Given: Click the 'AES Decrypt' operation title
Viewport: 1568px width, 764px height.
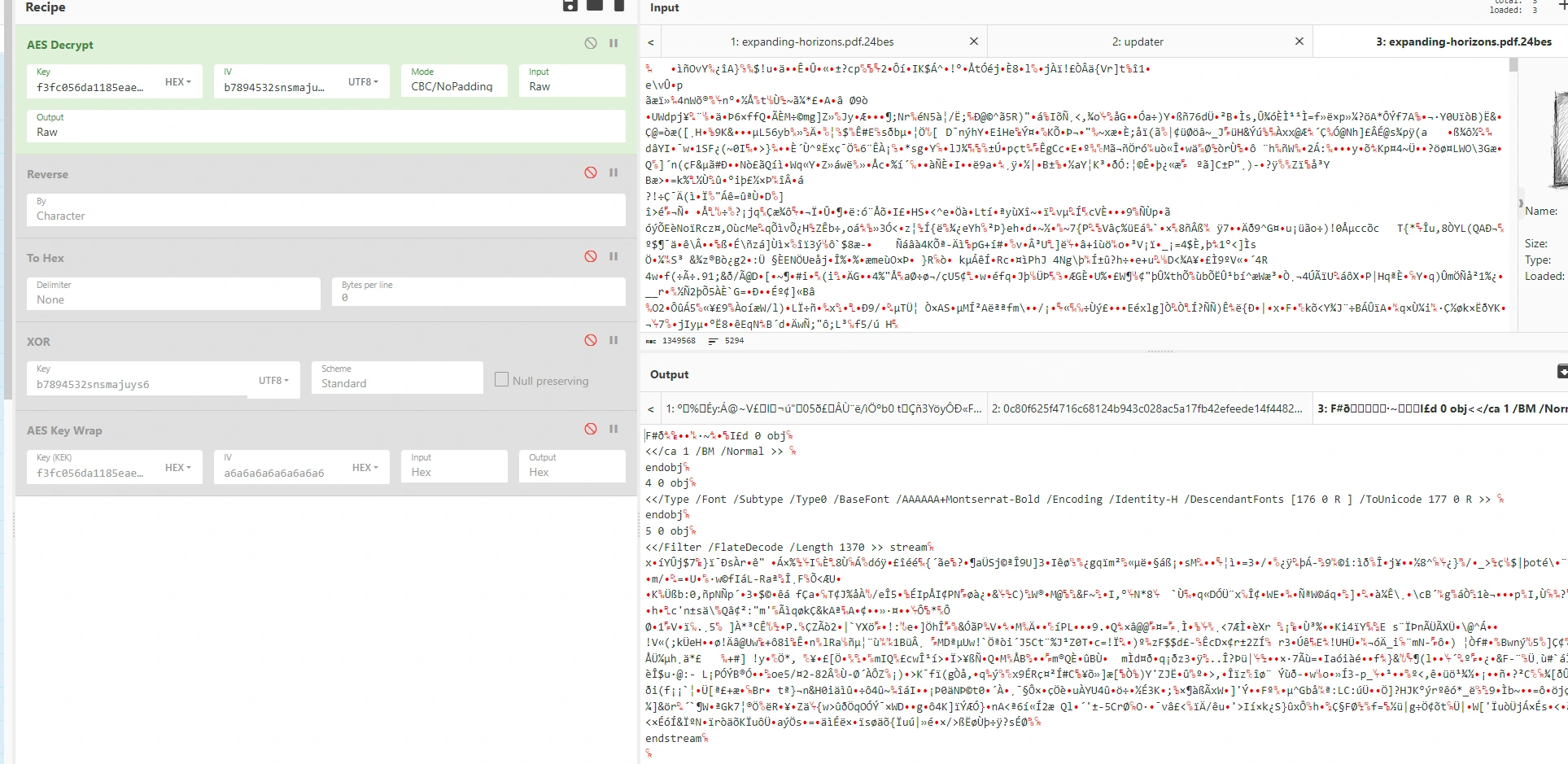Looking at the screenshot, I should pyautogui.click(x=60, y=45).
